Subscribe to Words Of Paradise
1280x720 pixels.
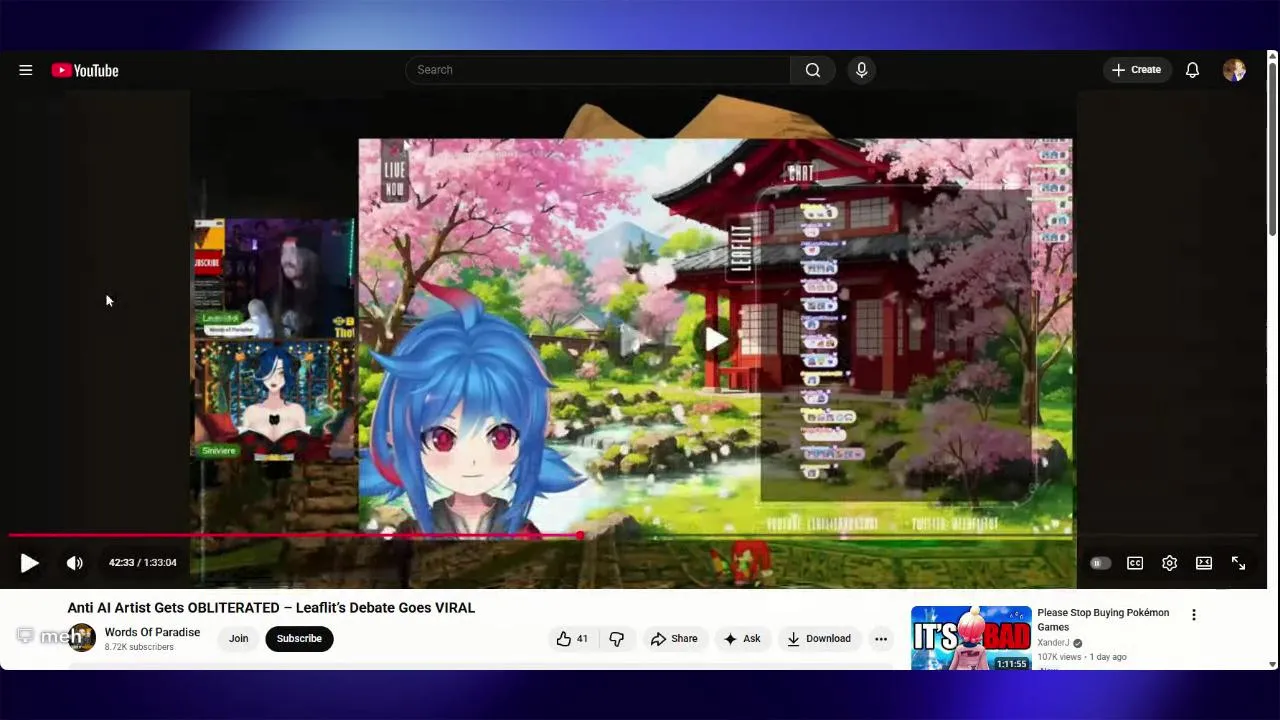click(299, 639)
